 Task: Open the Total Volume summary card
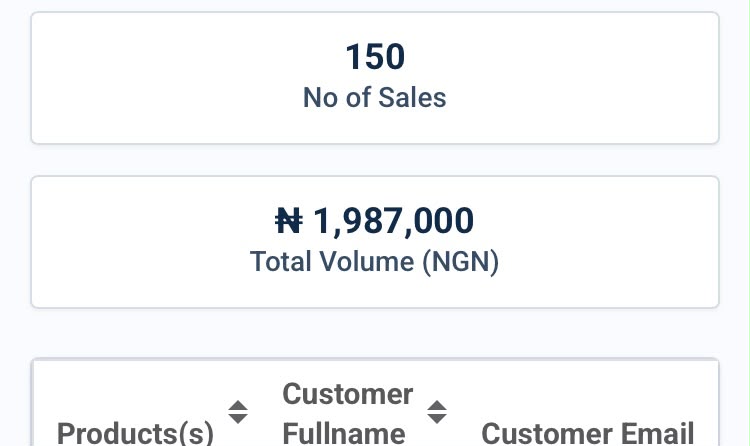375,242
